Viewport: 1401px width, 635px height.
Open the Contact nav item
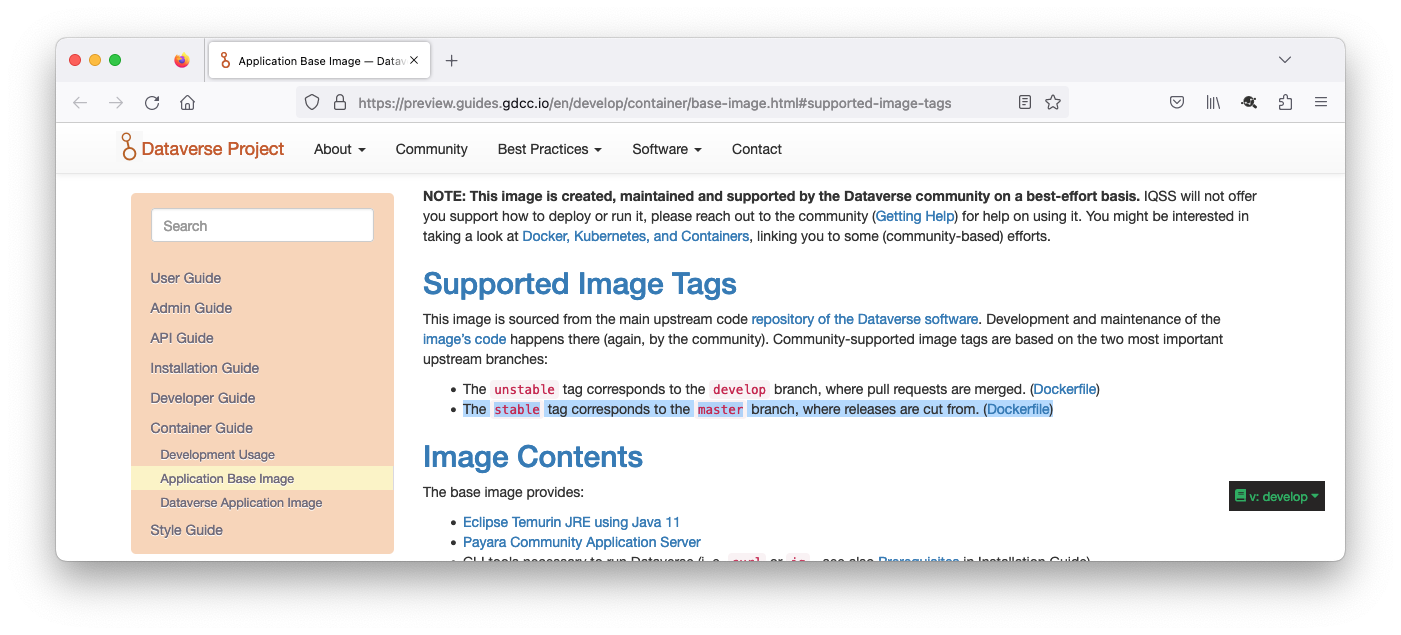click(757, 149)
